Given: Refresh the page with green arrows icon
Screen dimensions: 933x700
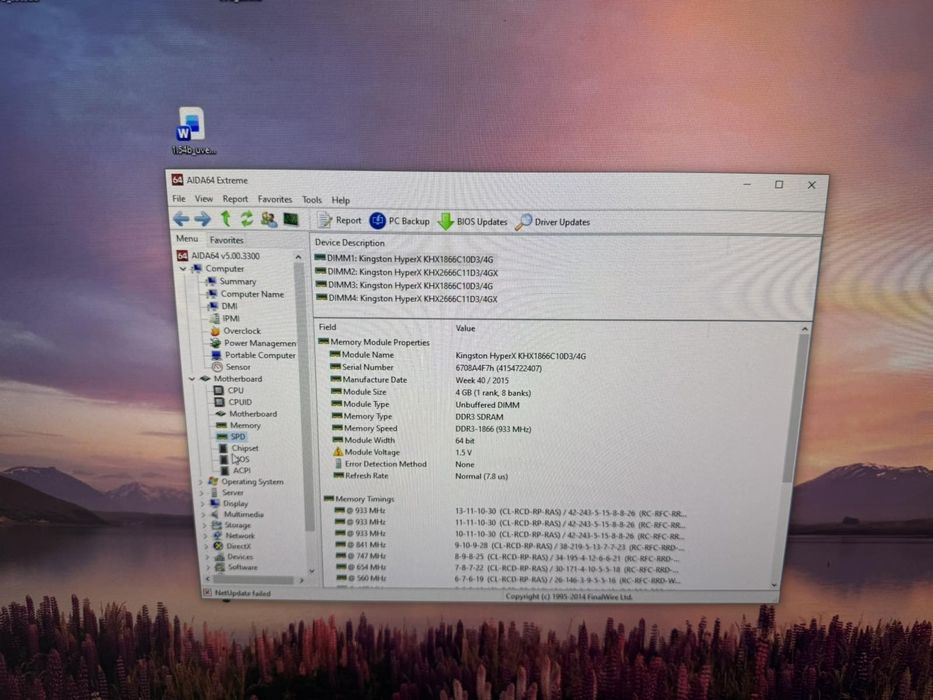Looking at the screenshot, I should [x=246, y=219].
